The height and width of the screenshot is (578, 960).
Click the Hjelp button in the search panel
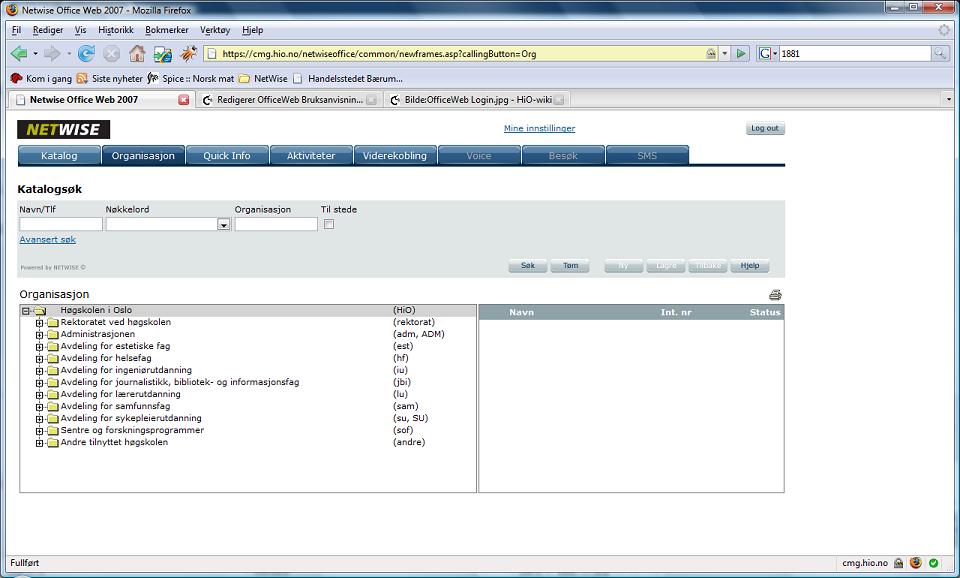[x=750, y=266]
